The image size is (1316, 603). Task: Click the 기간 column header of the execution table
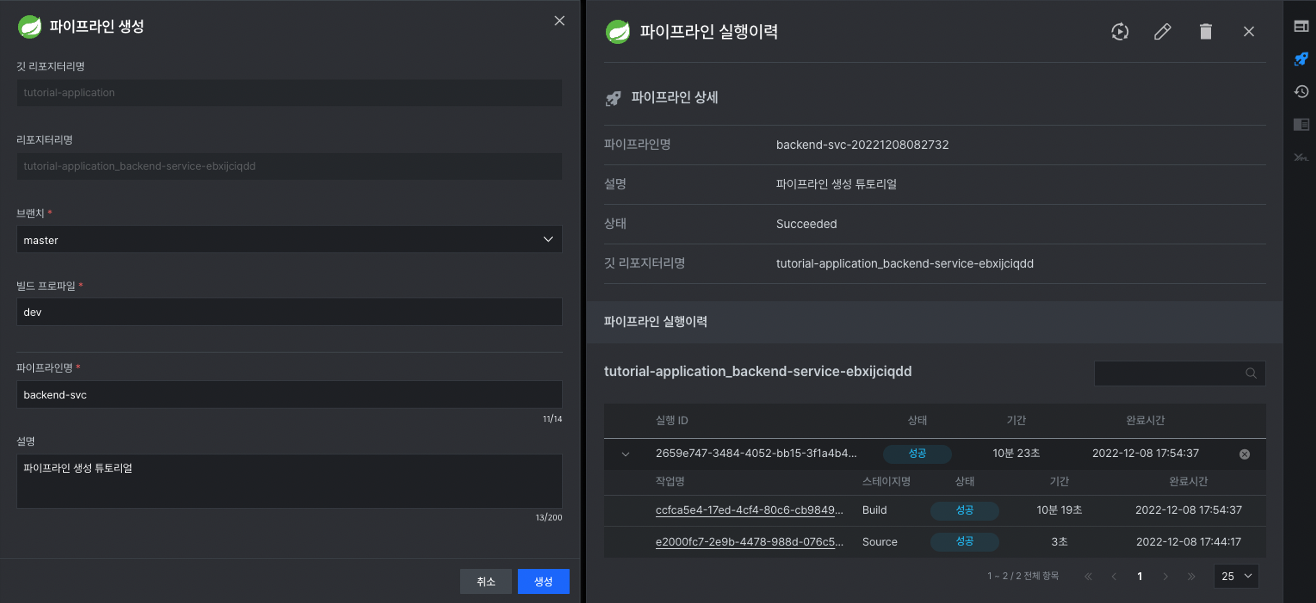click(x=1017, y=421)
